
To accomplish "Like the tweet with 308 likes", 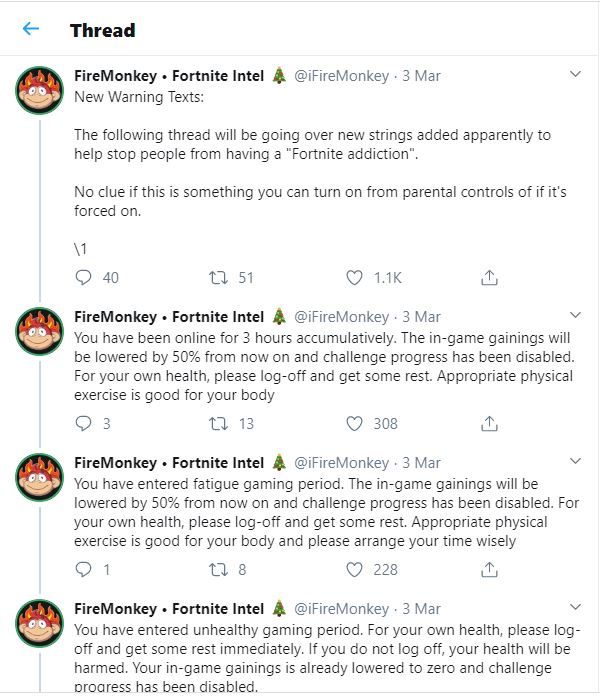I will click(x=354, y=424).
